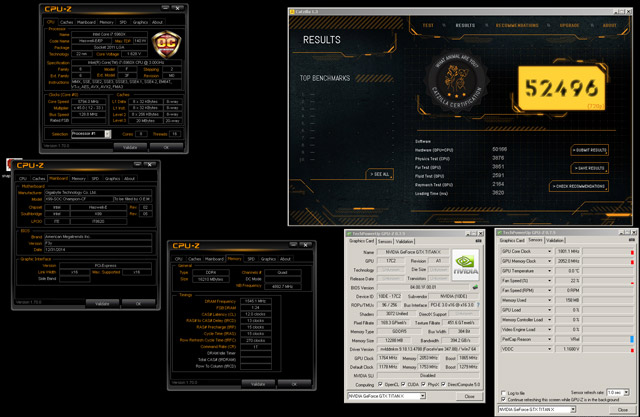Enable the Log to file checkbox
This screenshot has width=640, height=417.
pos(503,393)
